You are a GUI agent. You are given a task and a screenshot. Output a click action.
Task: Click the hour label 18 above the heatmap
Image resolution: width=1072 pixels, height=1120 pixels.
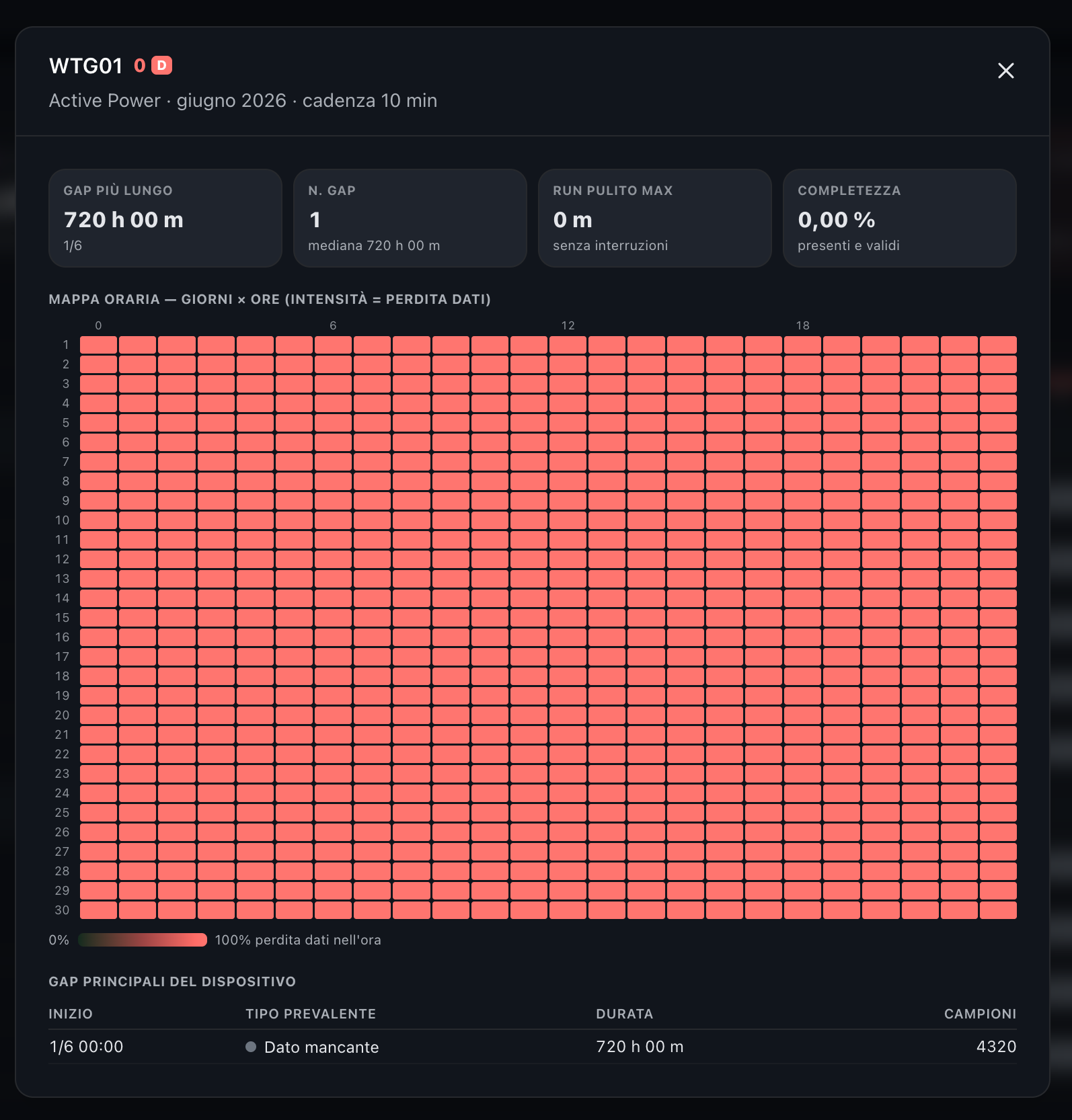point(802,325)
